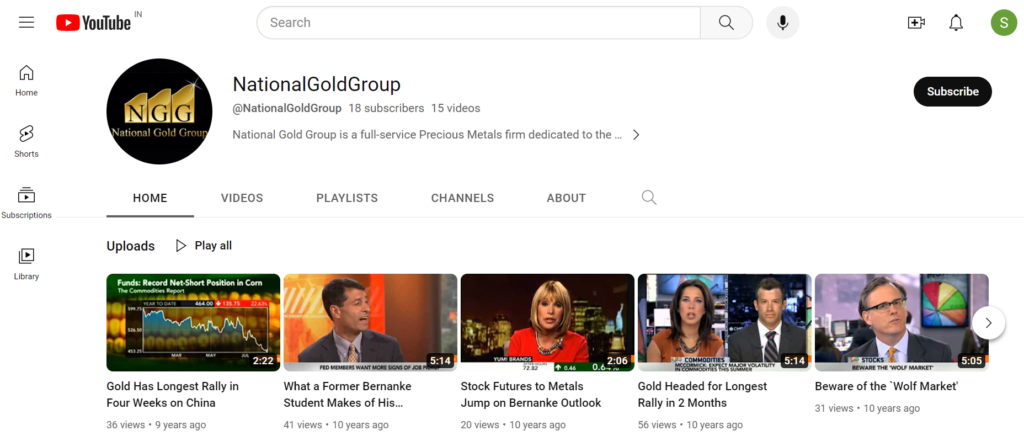Click '20 views • 10 years ago'

point(513,425)
